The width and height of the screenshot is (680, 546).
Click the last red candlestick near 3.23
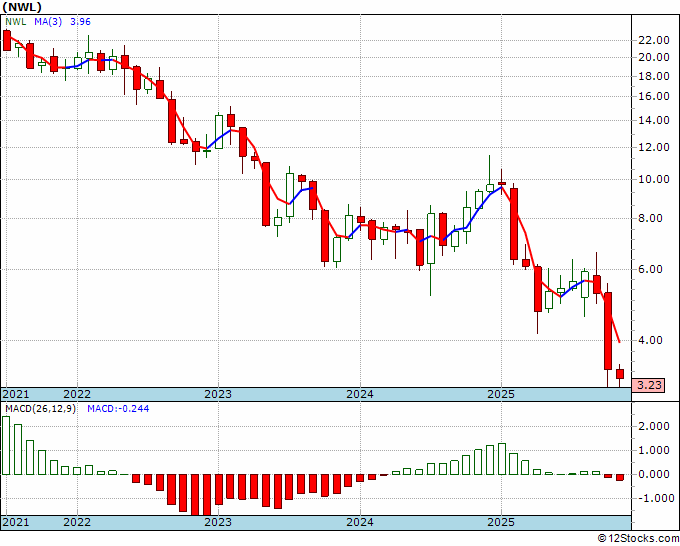pyautogui.click(x=620, y=374)
